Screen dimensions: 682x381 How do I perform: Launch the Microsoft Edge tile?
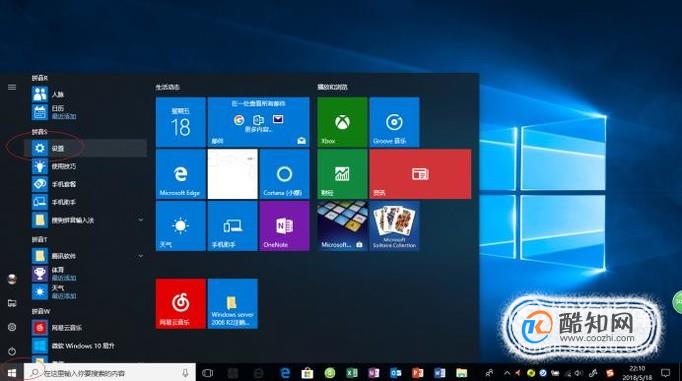pyautogui.click(x=181, y=174)
